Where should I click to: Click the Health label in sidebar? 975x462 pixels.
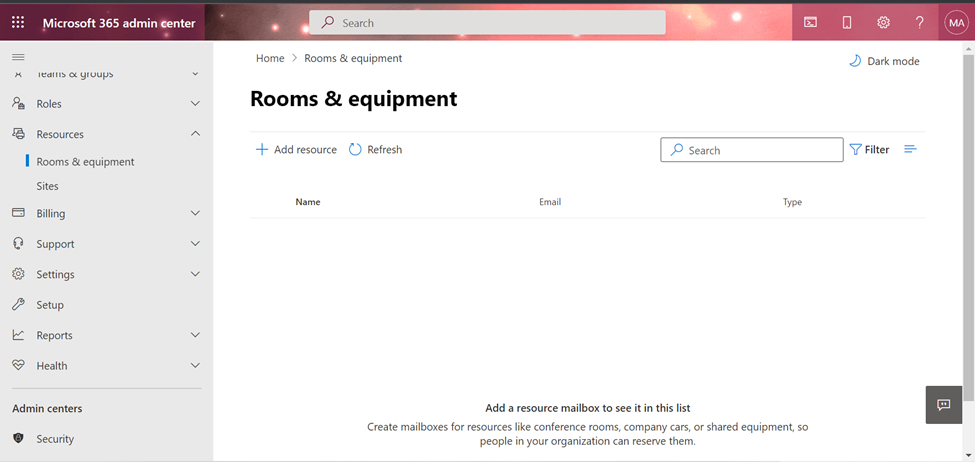(52, 366)
